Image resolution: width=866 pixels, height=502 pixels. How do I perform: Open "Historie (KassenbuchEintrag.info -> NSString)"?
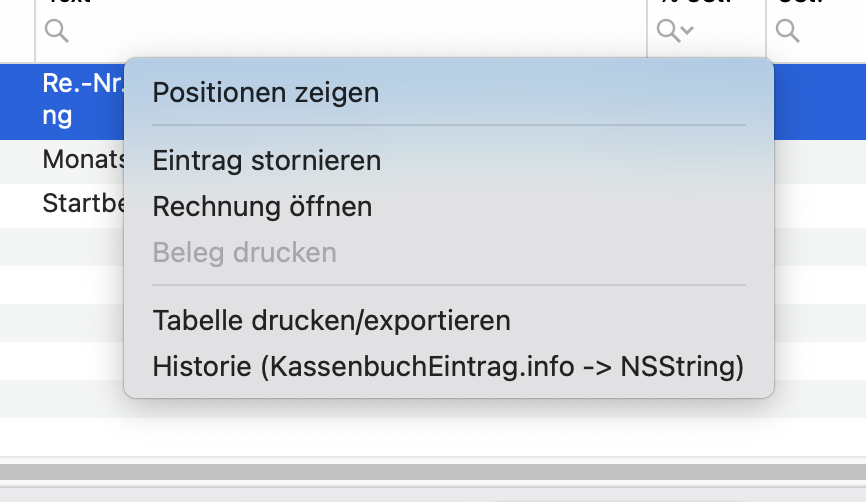(448, 367)
